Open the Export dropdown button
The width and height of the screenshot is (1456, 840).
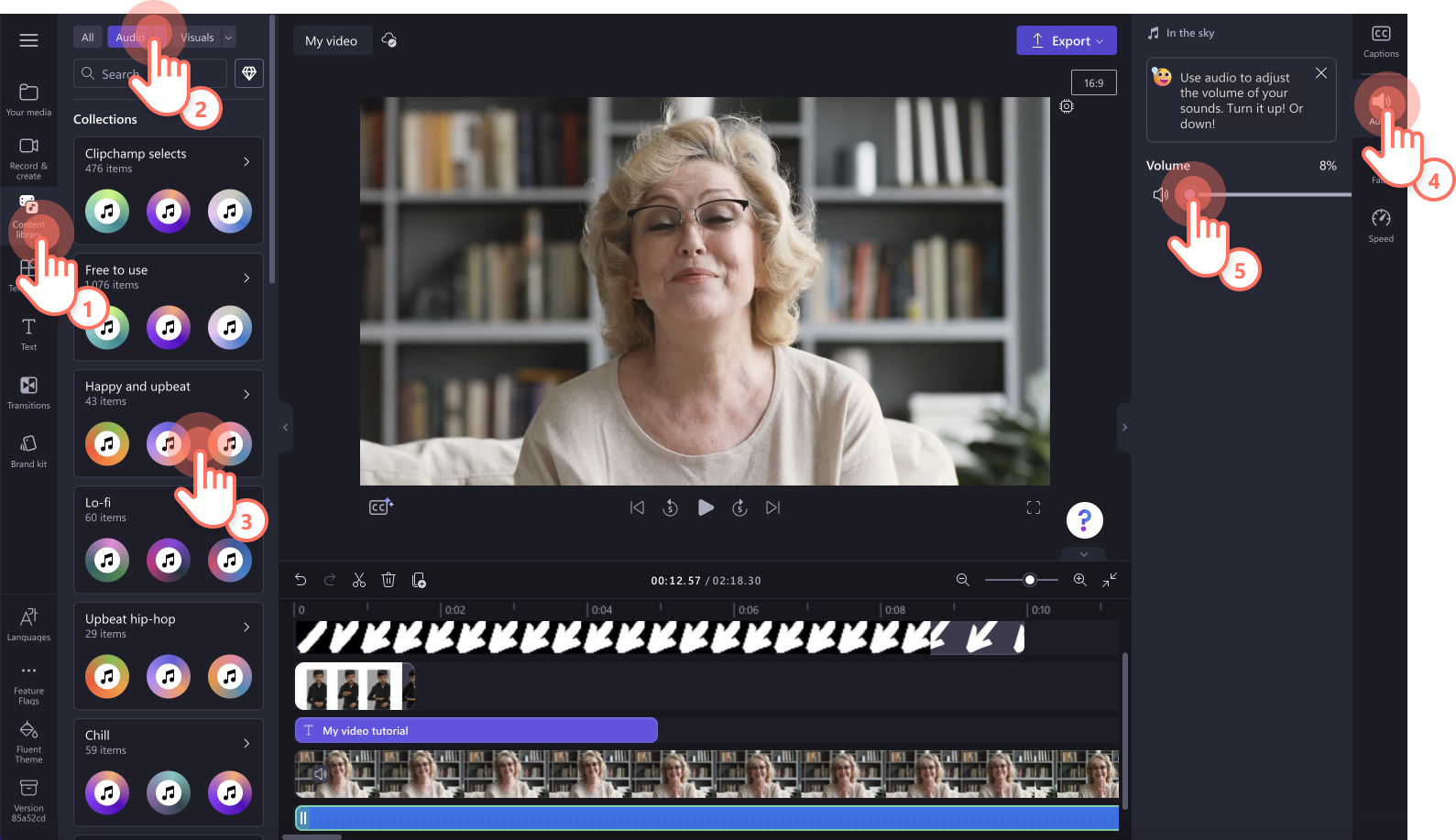pos(1067,40)
